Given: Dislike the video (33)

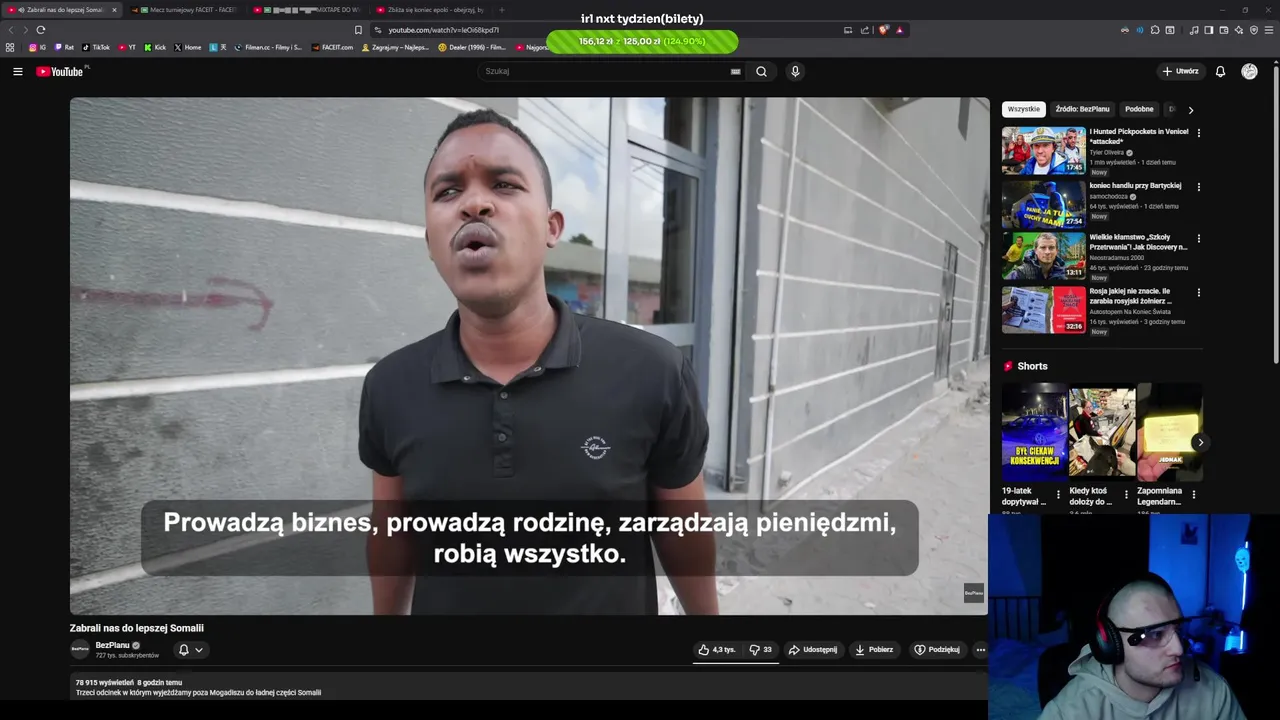Looking at the screenshot, I should [761, 649].
